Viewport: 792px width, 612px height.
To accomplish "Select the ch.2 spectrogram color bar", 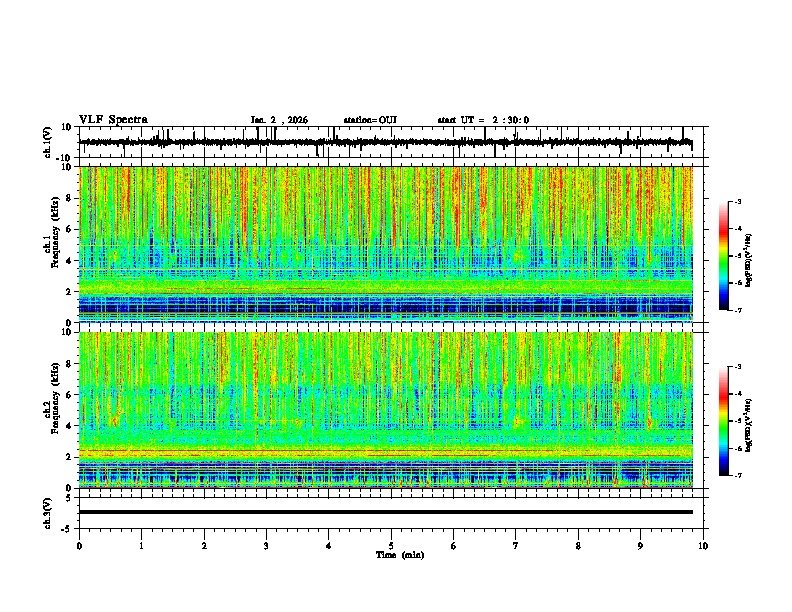I will point(723,421).
